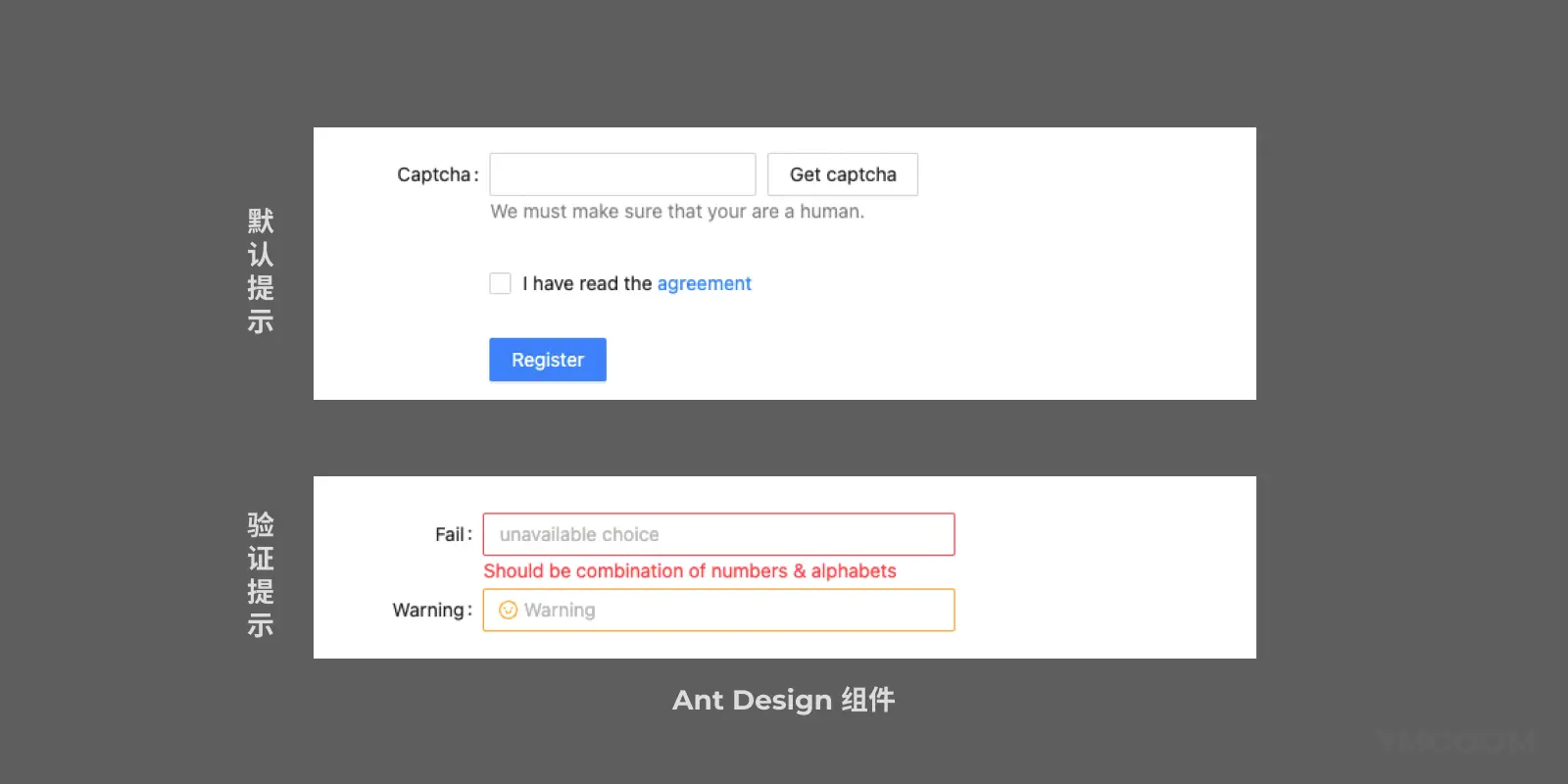Click the faint watermark logo
This screenshot has width=1568, height=784.
click(x=1456, y=741)
